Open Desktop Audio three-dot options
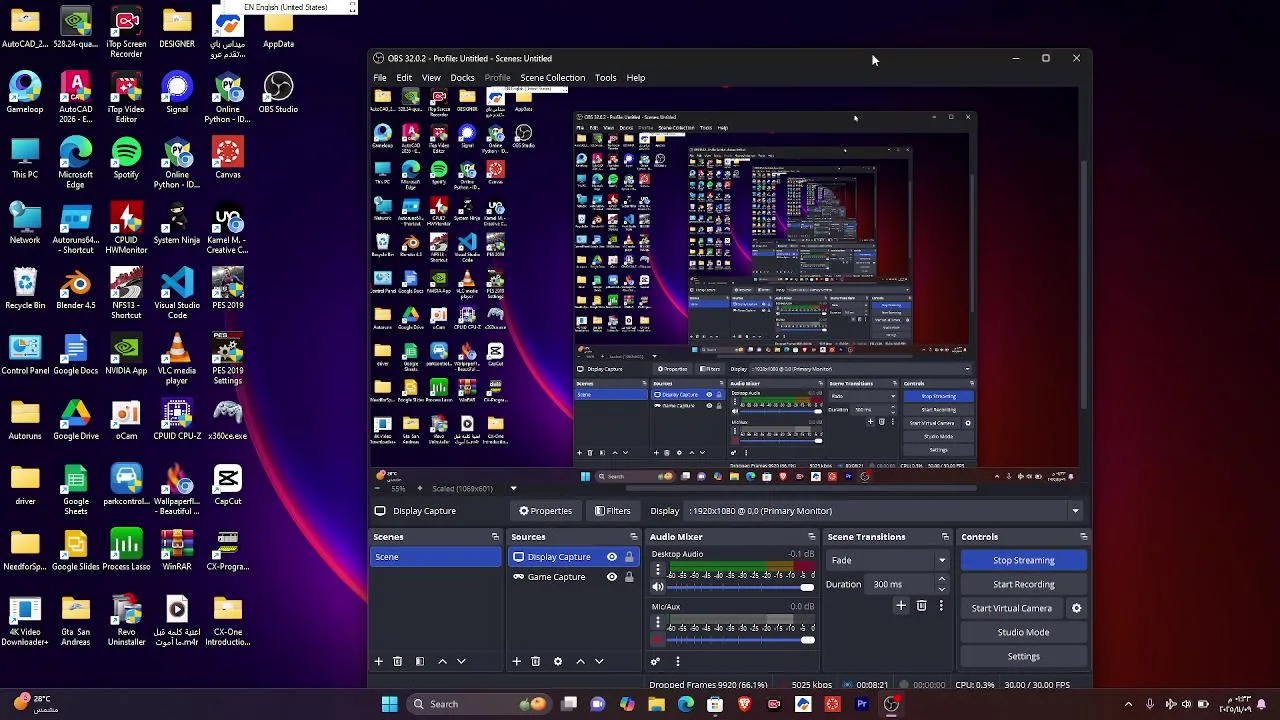The width and height of the screenshot is (1280, 720). click(658, 570)
